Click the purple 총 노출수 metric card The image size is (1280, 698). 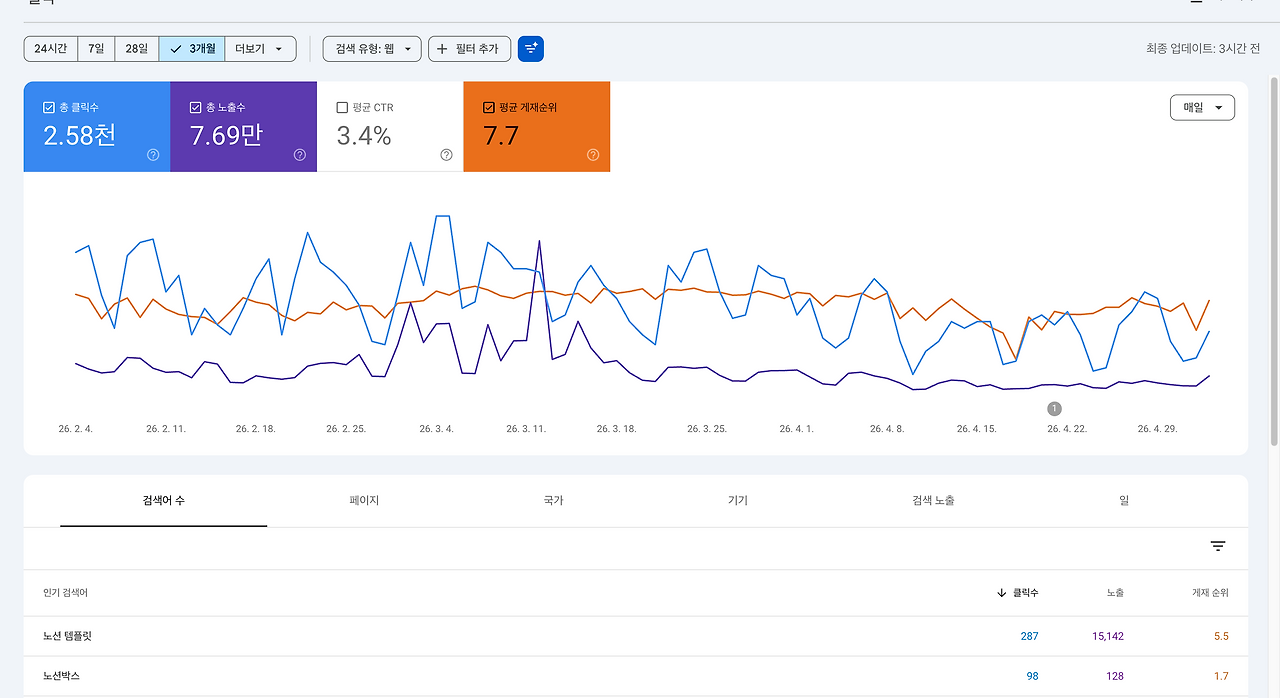point(243,127)
